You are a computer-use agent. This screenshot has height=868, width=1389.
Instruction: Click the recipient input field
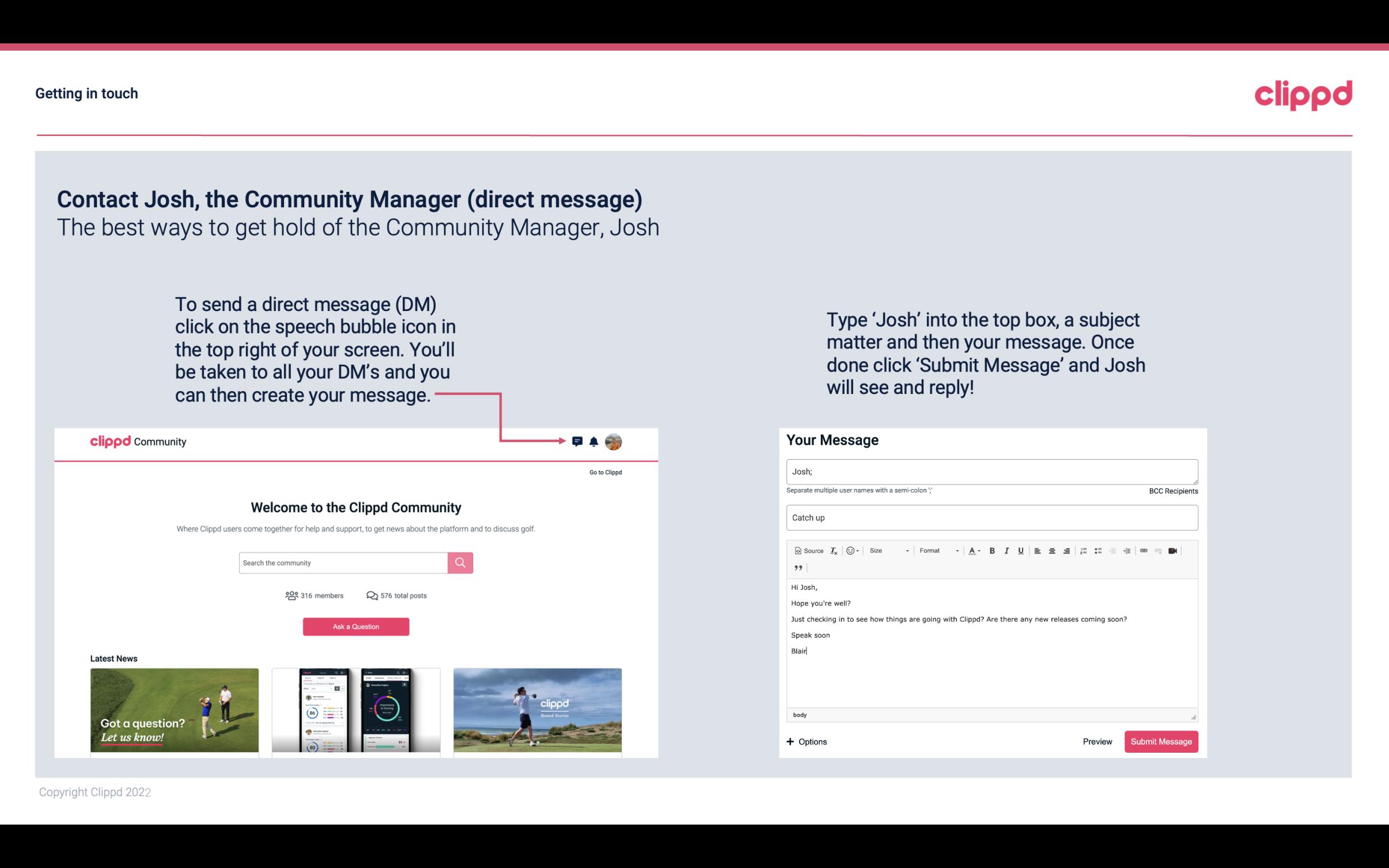pos(991,471)
